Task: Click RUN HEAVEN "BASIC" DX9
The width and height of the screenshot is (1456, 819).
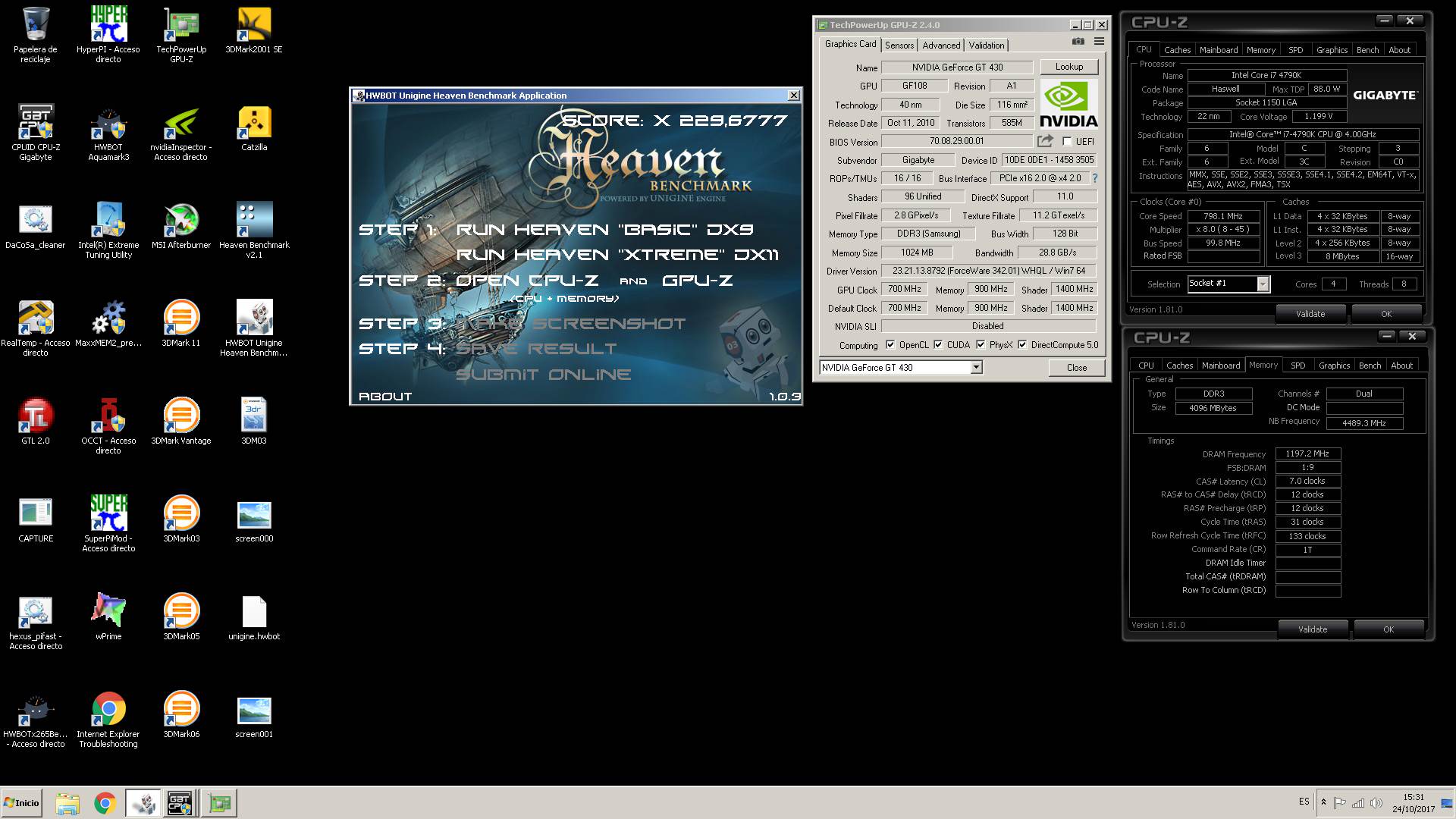Action: pos(604,230)
